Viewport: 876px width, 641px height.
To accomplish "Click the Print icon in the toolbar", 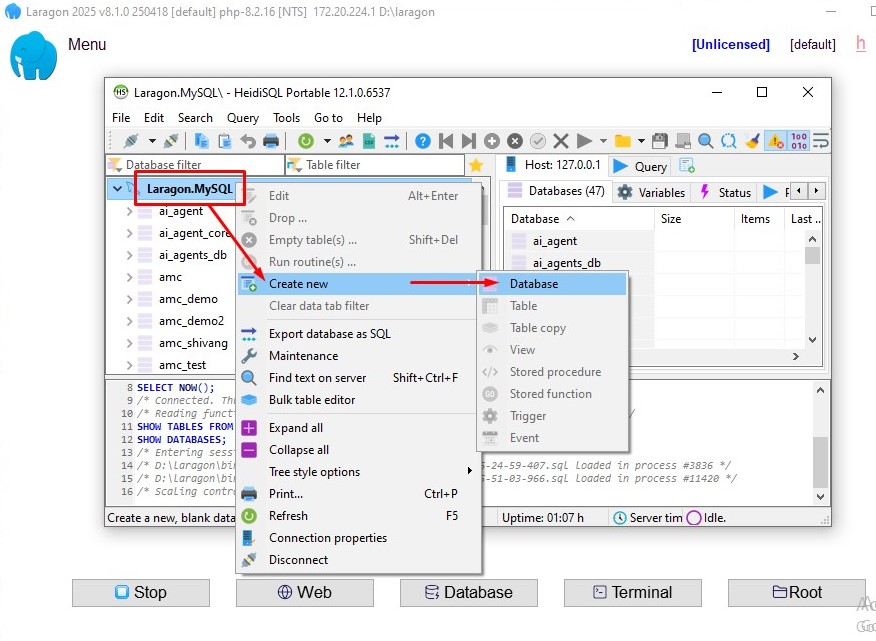I will click(x=271, y=141).
